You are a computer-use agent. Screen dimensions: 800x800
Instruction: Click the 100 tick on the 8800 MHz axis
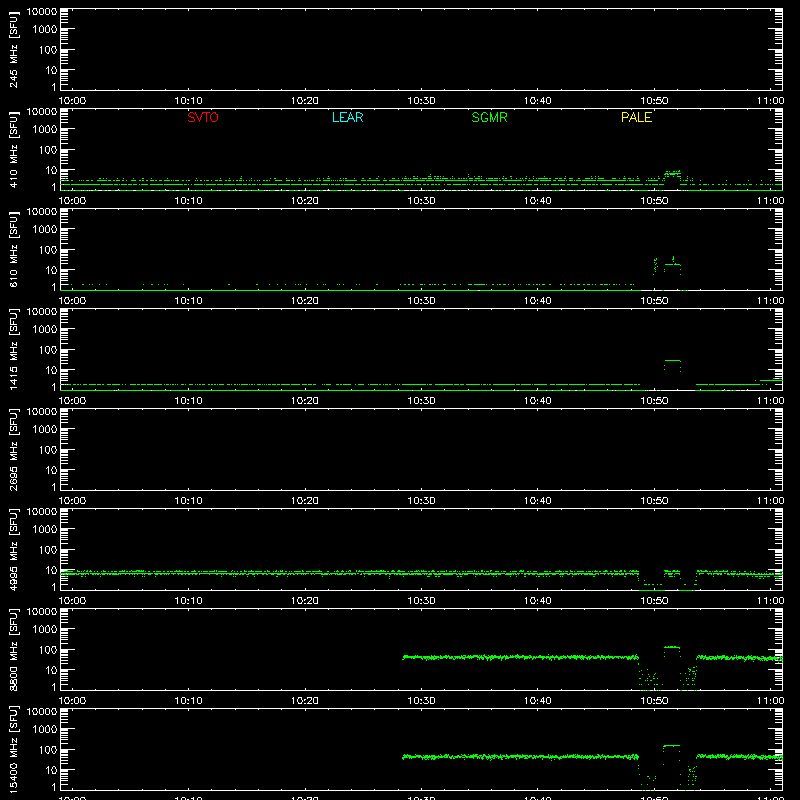point(48,650)
